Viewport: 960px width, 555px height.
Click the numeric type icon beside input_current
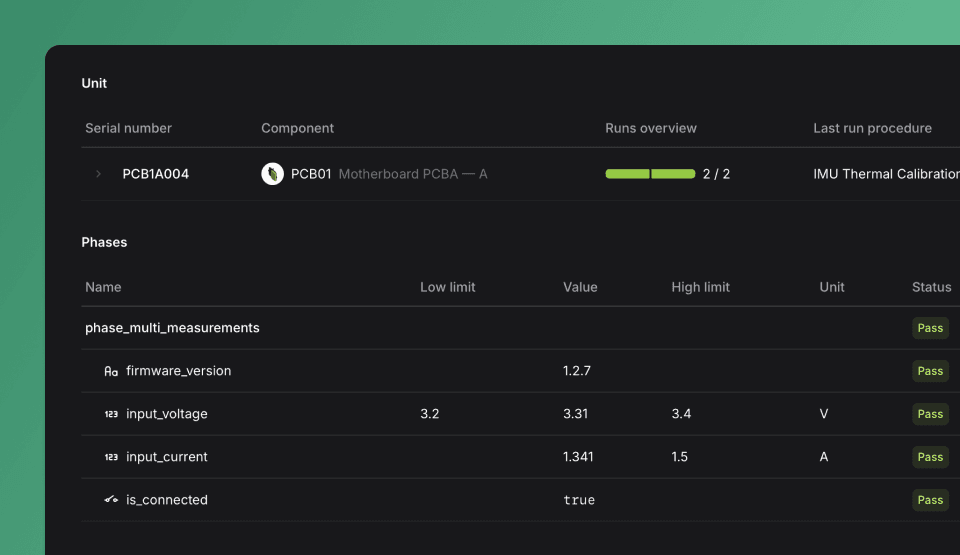(111, 457)
